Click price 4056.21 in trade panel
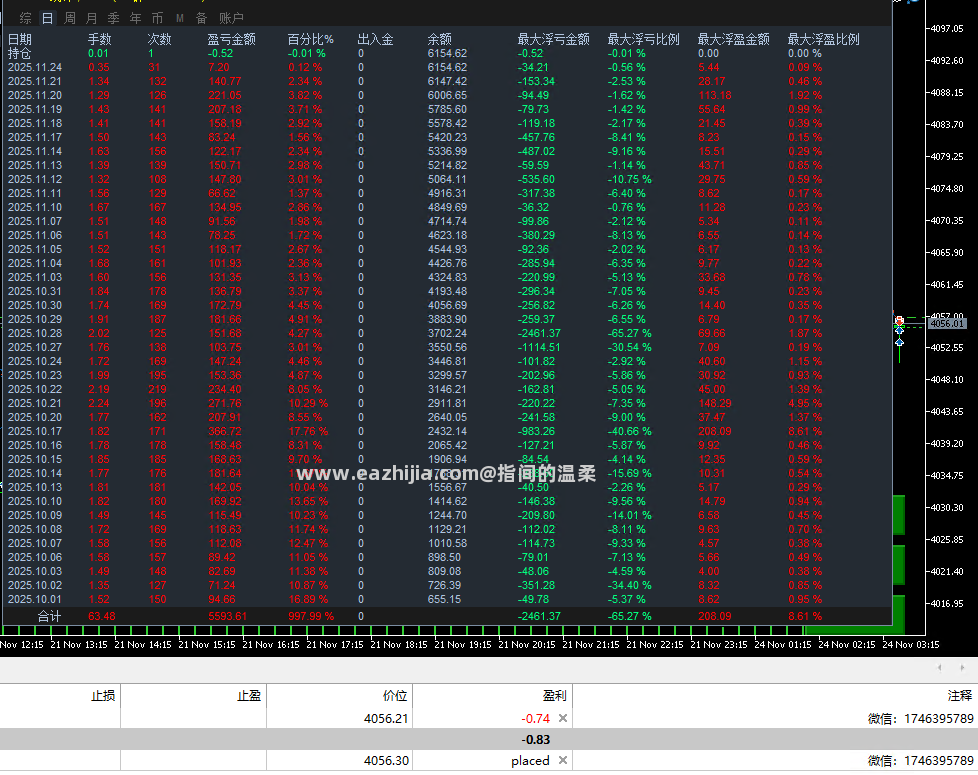This screenshot has height=775, width=978. click(386, 718)
